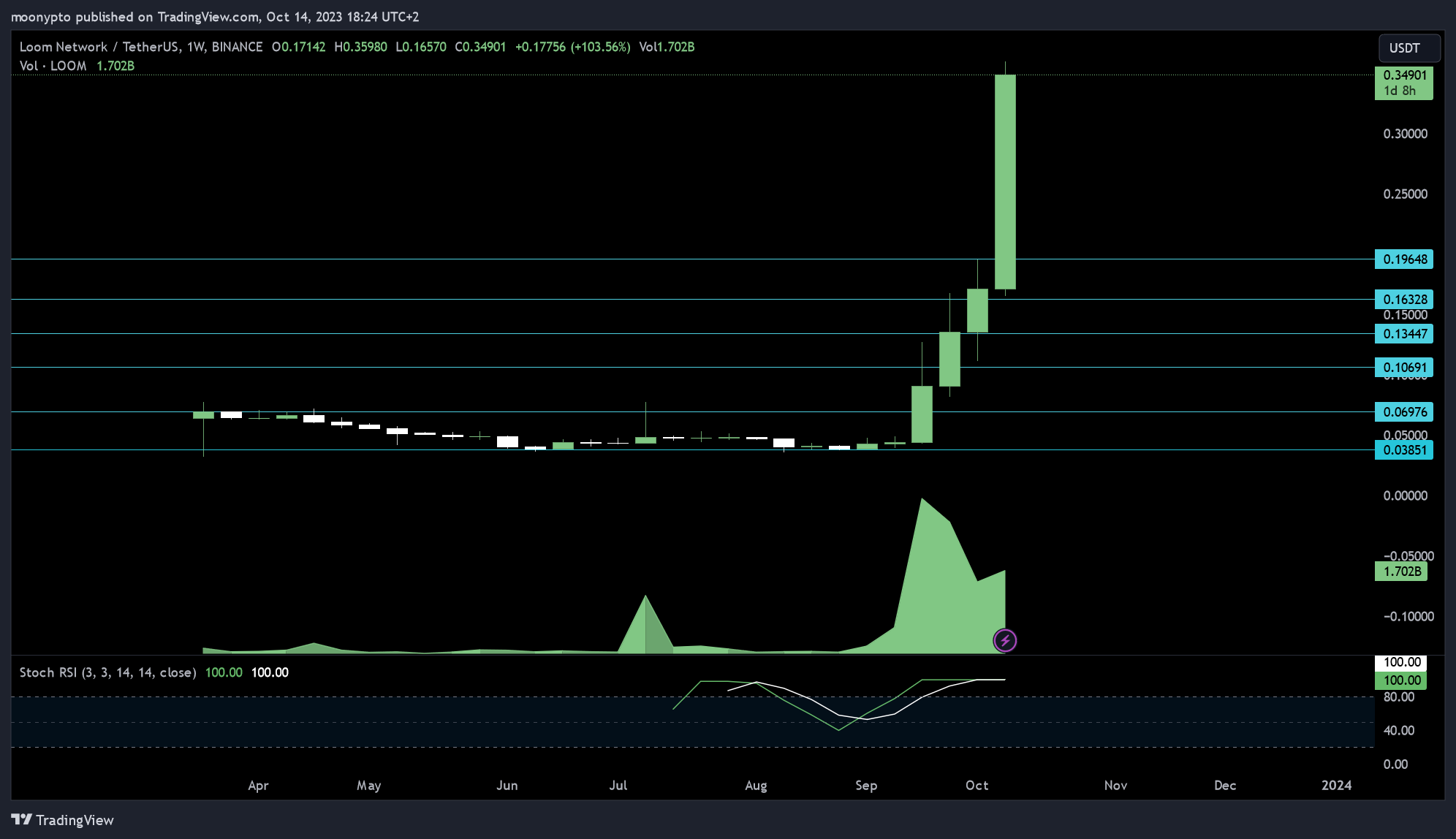
Task: Click the +103.56% change value in header
Action: tap(602, 47)
